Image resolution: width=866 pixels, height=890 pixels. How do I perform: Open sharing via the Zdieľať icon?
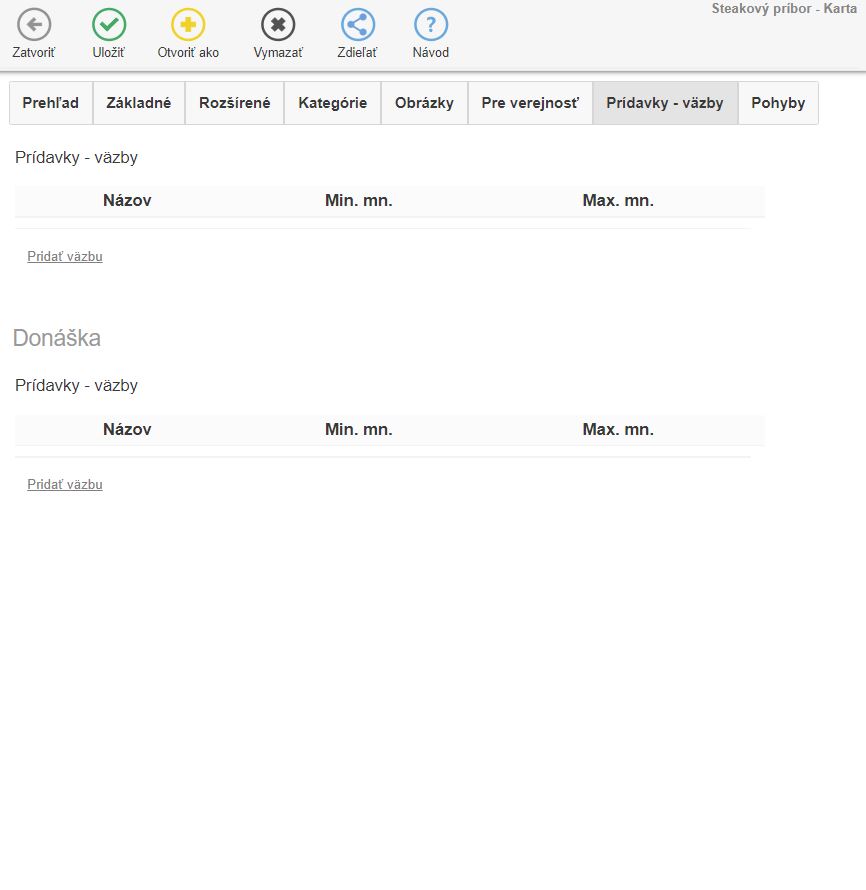(357, 25)
